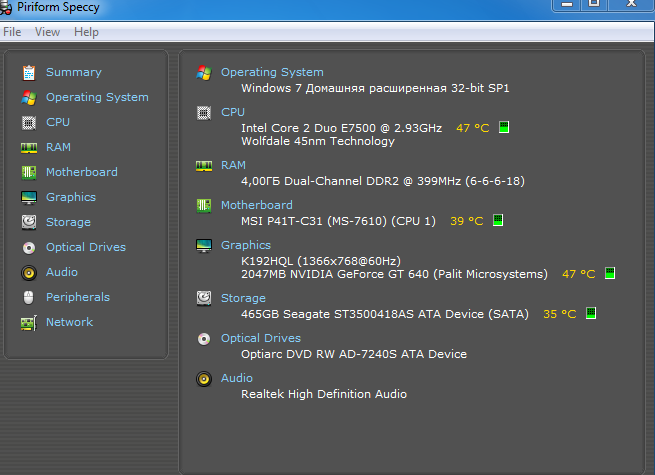
Task: Click the Motherboard icon in sidebar
Action: coord(29,173)
